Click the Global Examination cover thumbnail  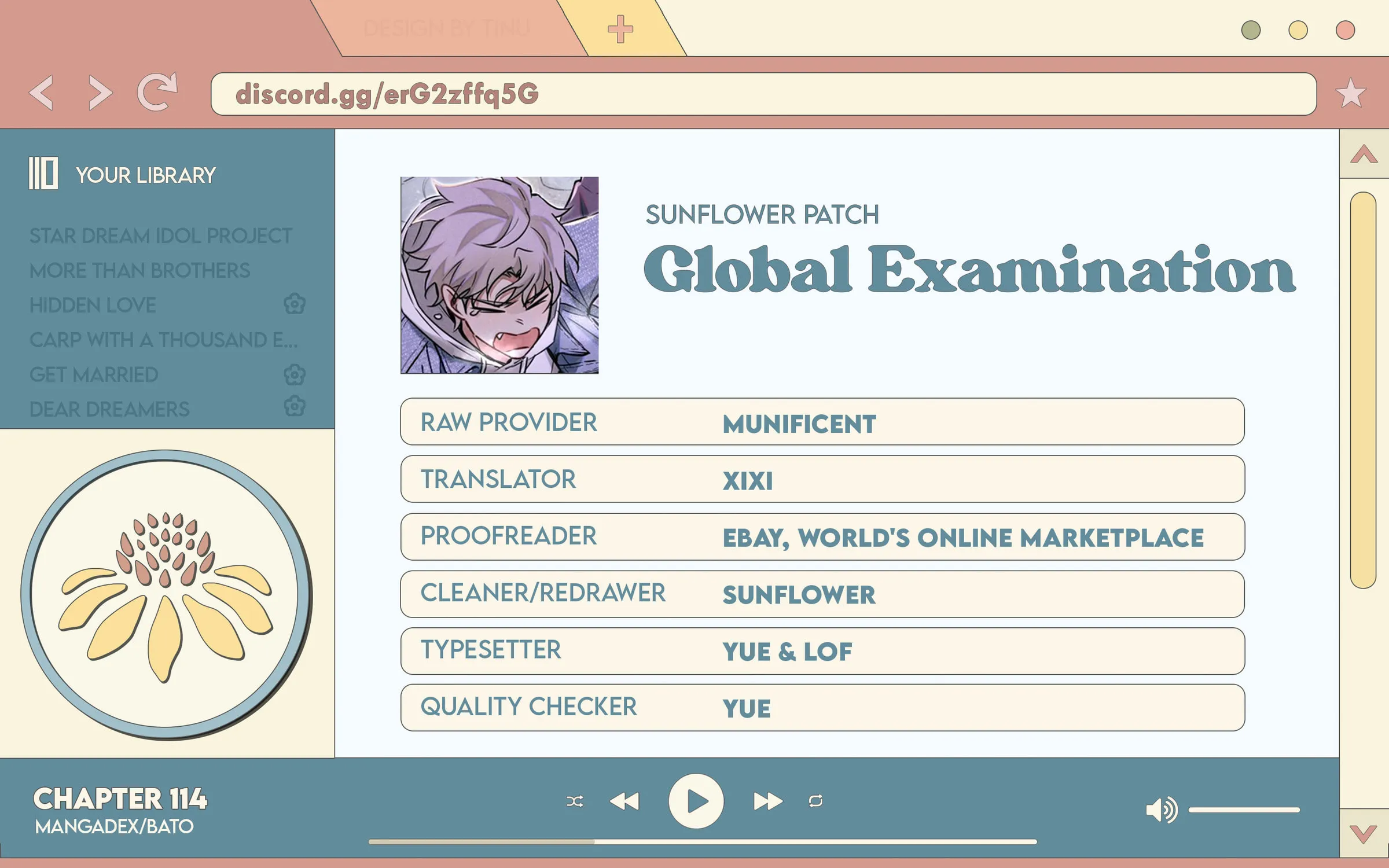pos(499,275)
